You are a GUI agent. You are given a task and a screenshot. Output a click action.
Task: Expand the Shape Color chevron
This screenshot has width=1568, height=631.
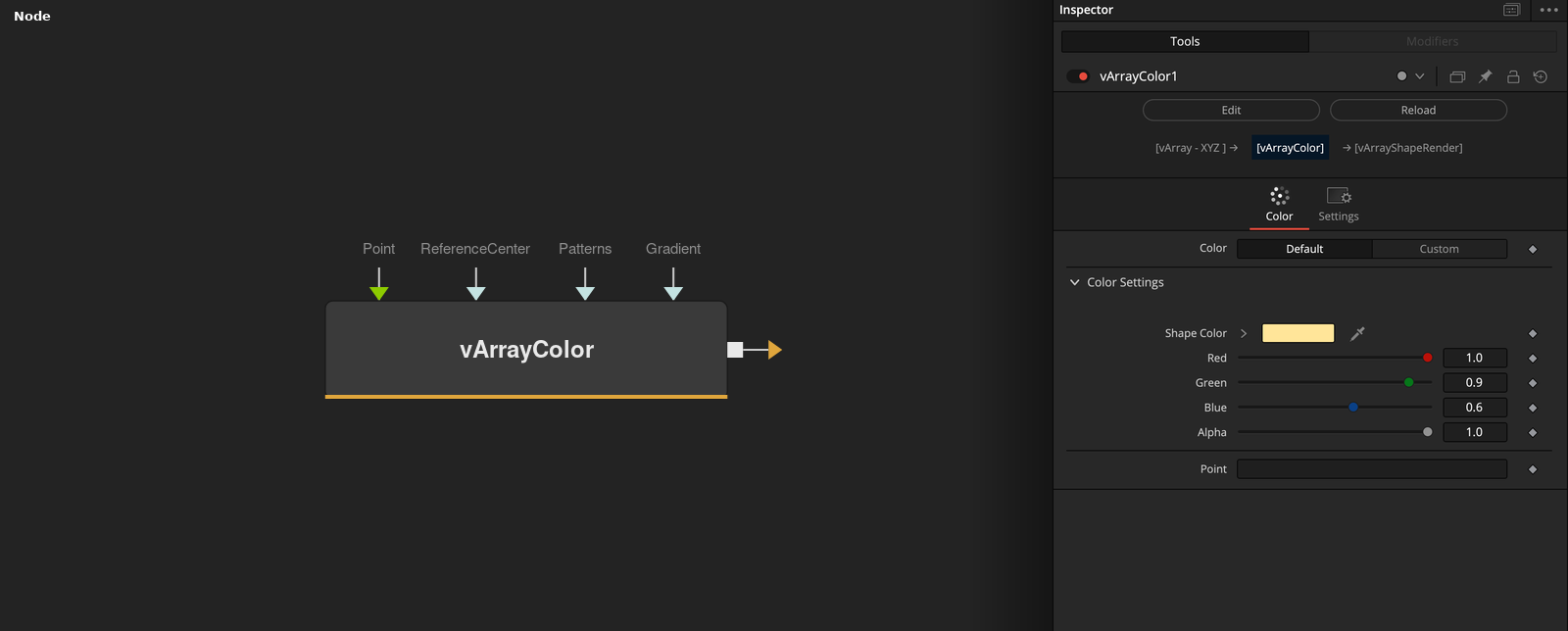tap(1244, 333)
